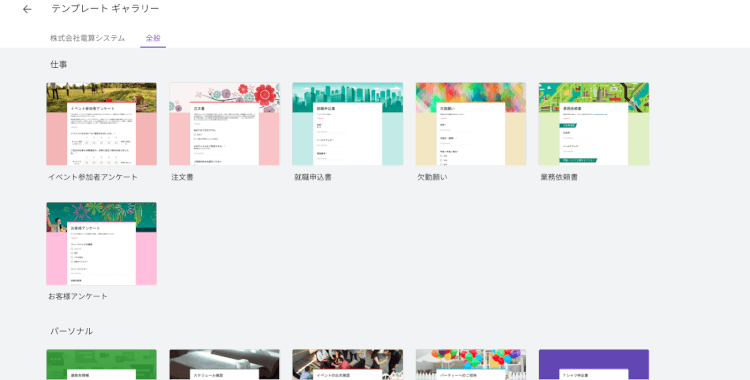Click the 業務依頼書 caption text
This screenshot has width=750, height=380.
click(x=559, y=177)
